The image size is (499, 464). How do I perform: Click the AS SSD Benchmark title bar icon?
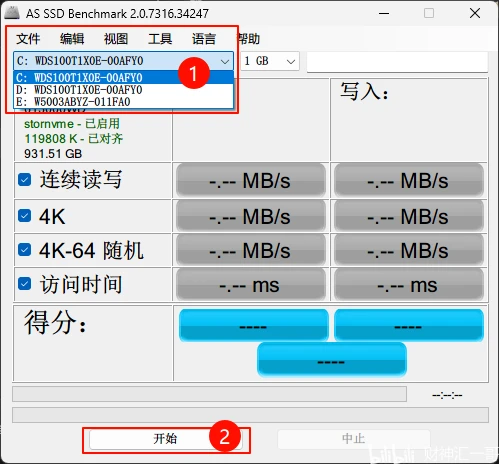pyautogui.click(x=12, y=13)
